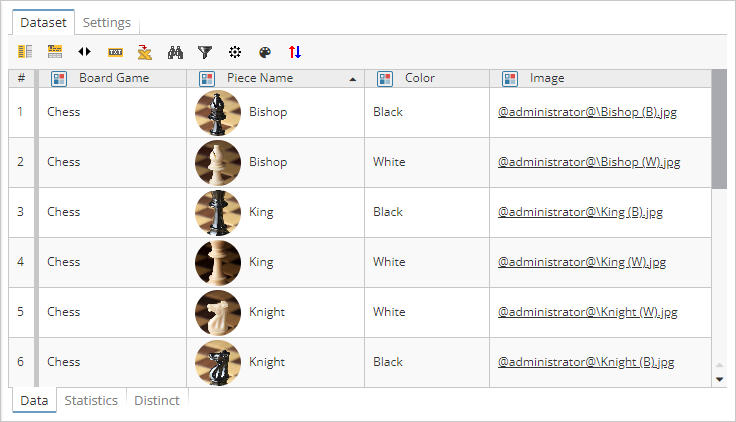
Task: Open link @administrator@\Bishop (B).jpg
Action: coord(587,112)
